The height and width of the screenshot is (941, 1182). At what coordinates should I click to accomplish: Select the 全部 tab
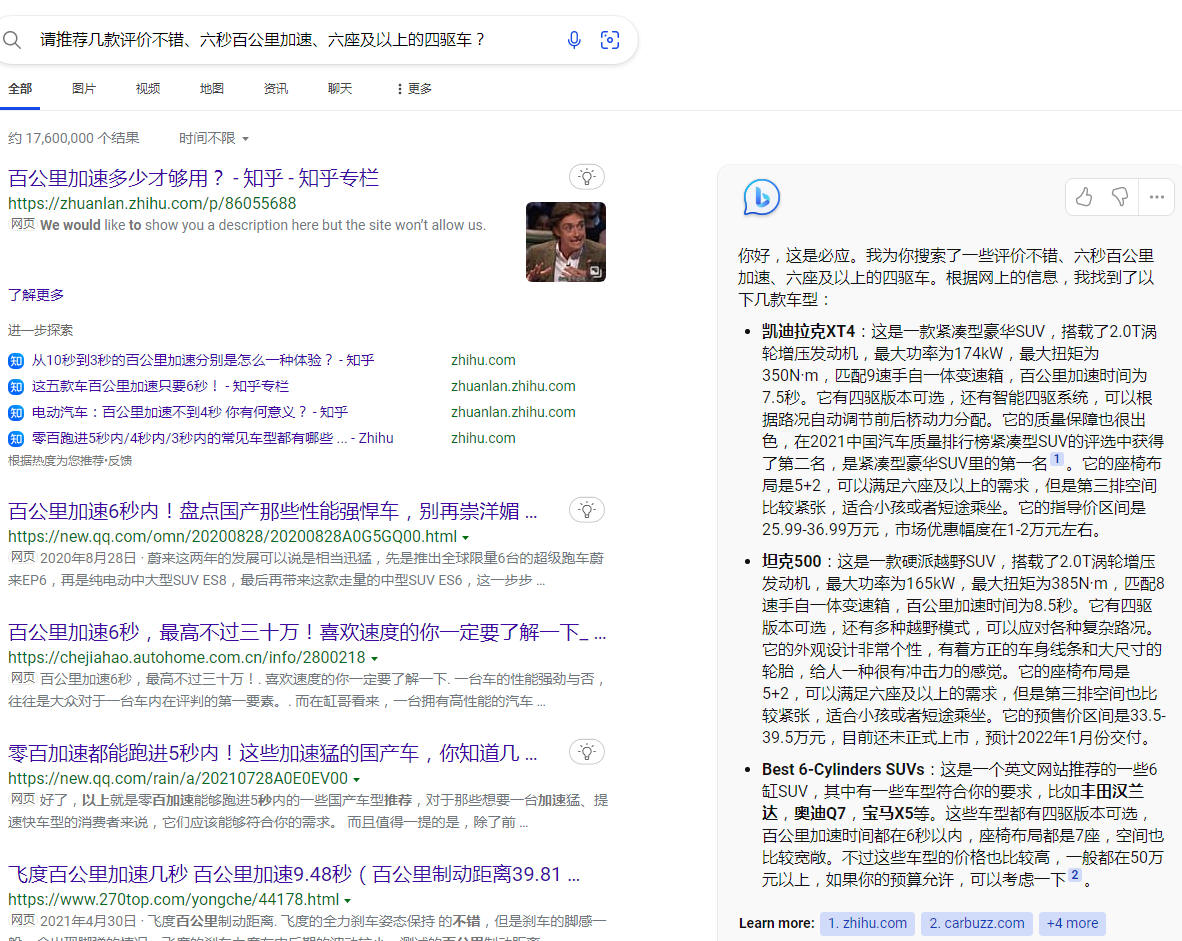20,89
